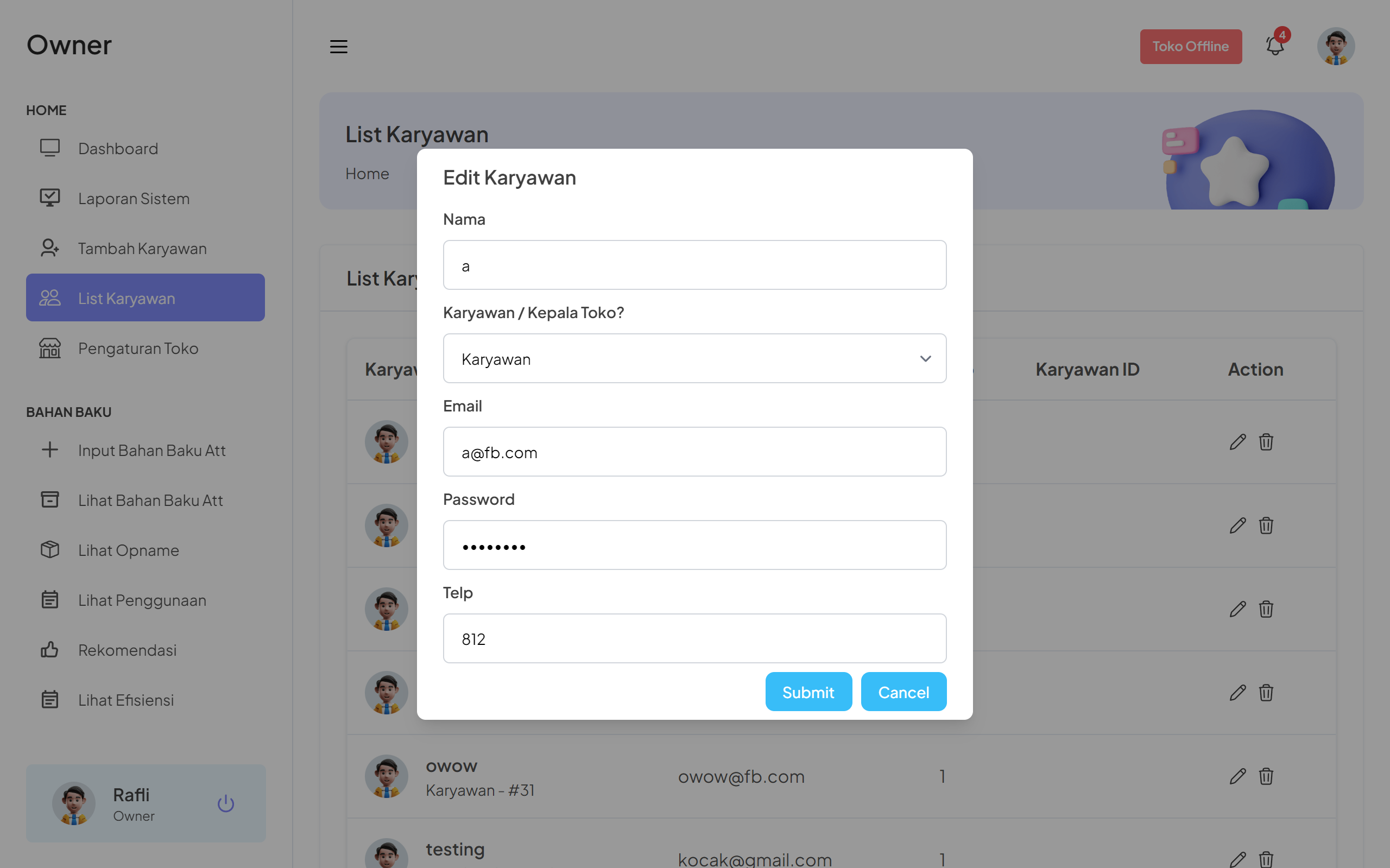Open Pengaturan Toko via its store icon

(50, 347)
